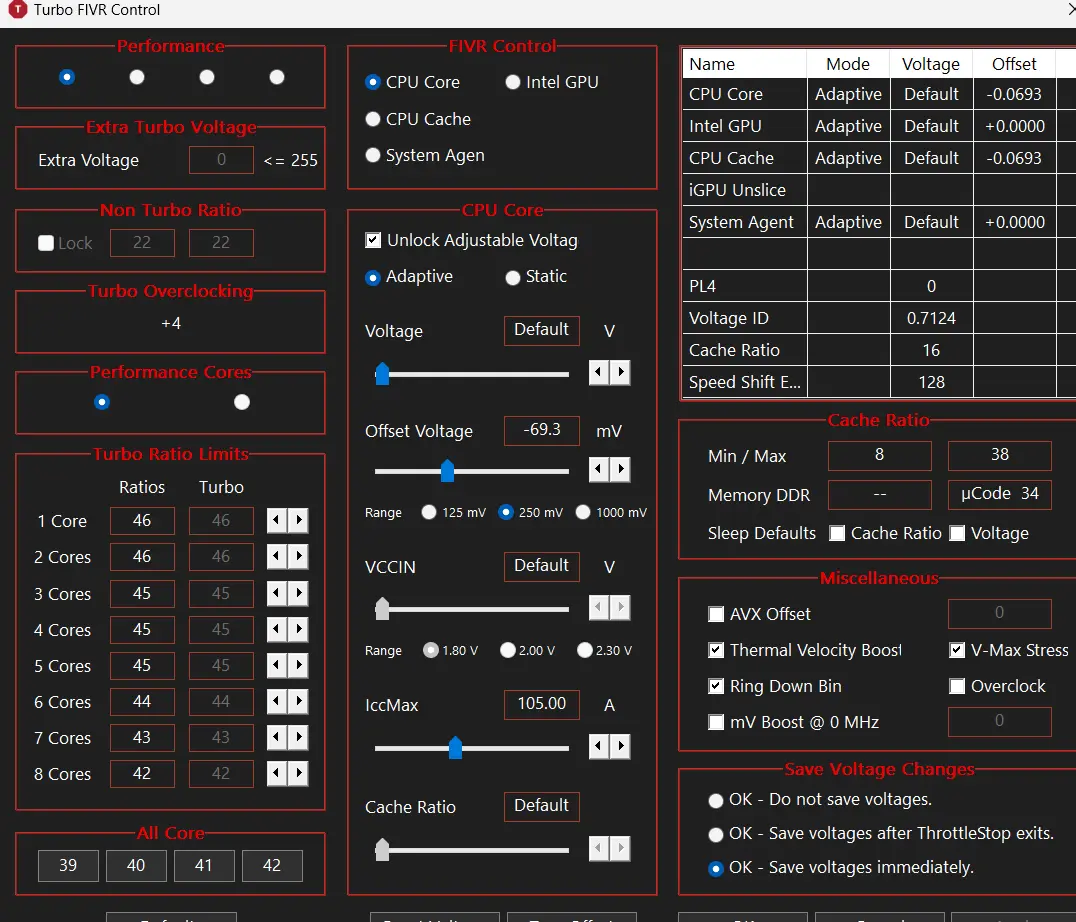Toggle the V-Max Stress checkbox
Viewport: 1076px width, 922px height.
tap(957, 650)
